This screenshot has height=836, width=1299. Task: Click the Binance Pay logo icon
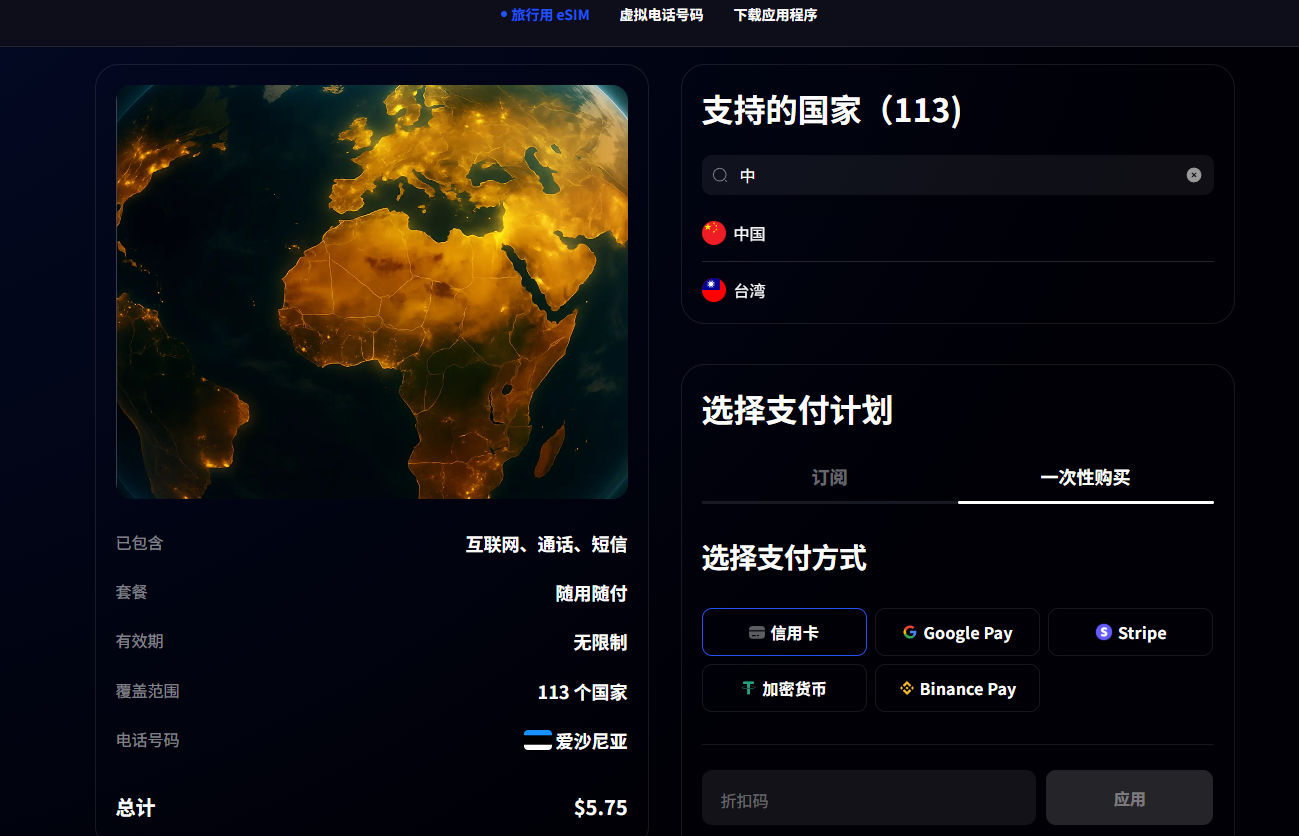pyautogui.click(x=907, y=688)
